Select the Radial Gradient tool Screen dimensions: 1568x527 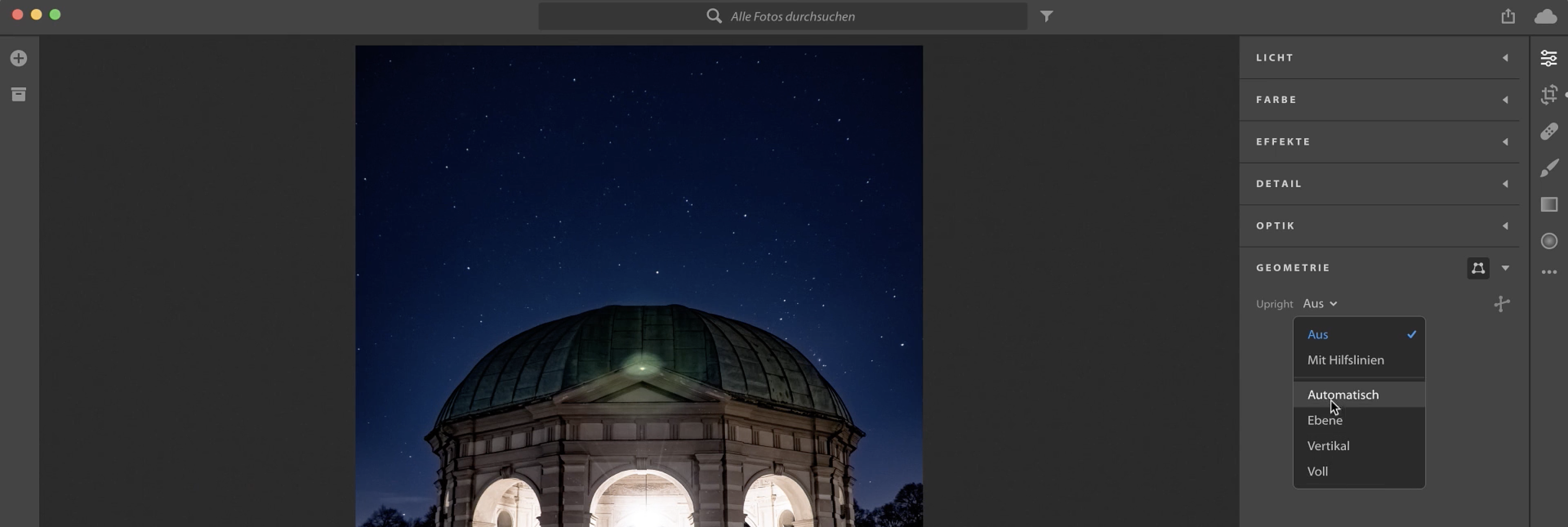[x=1548, y=241]
